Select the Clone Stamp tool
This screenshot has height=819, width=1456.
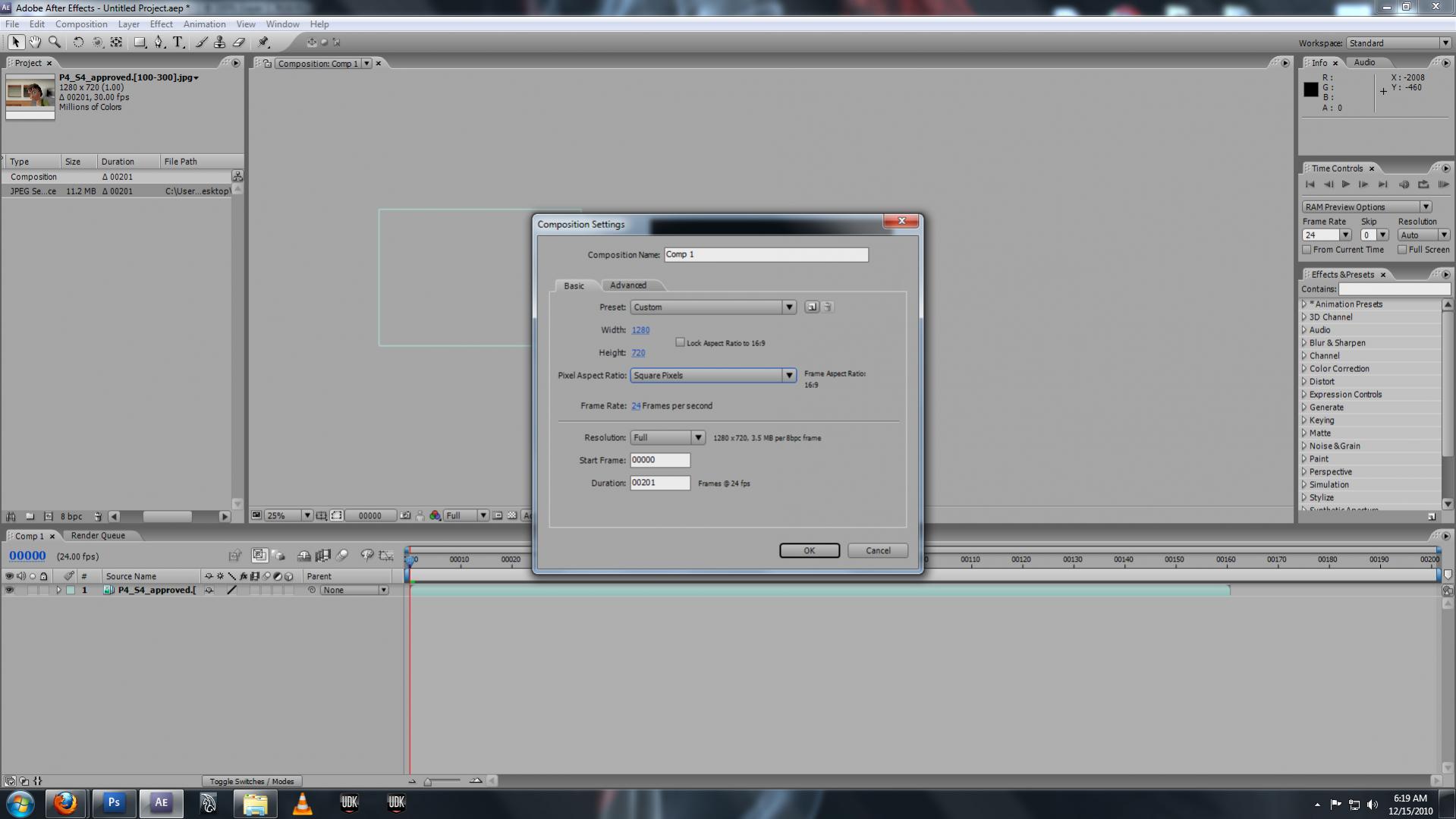219,43
